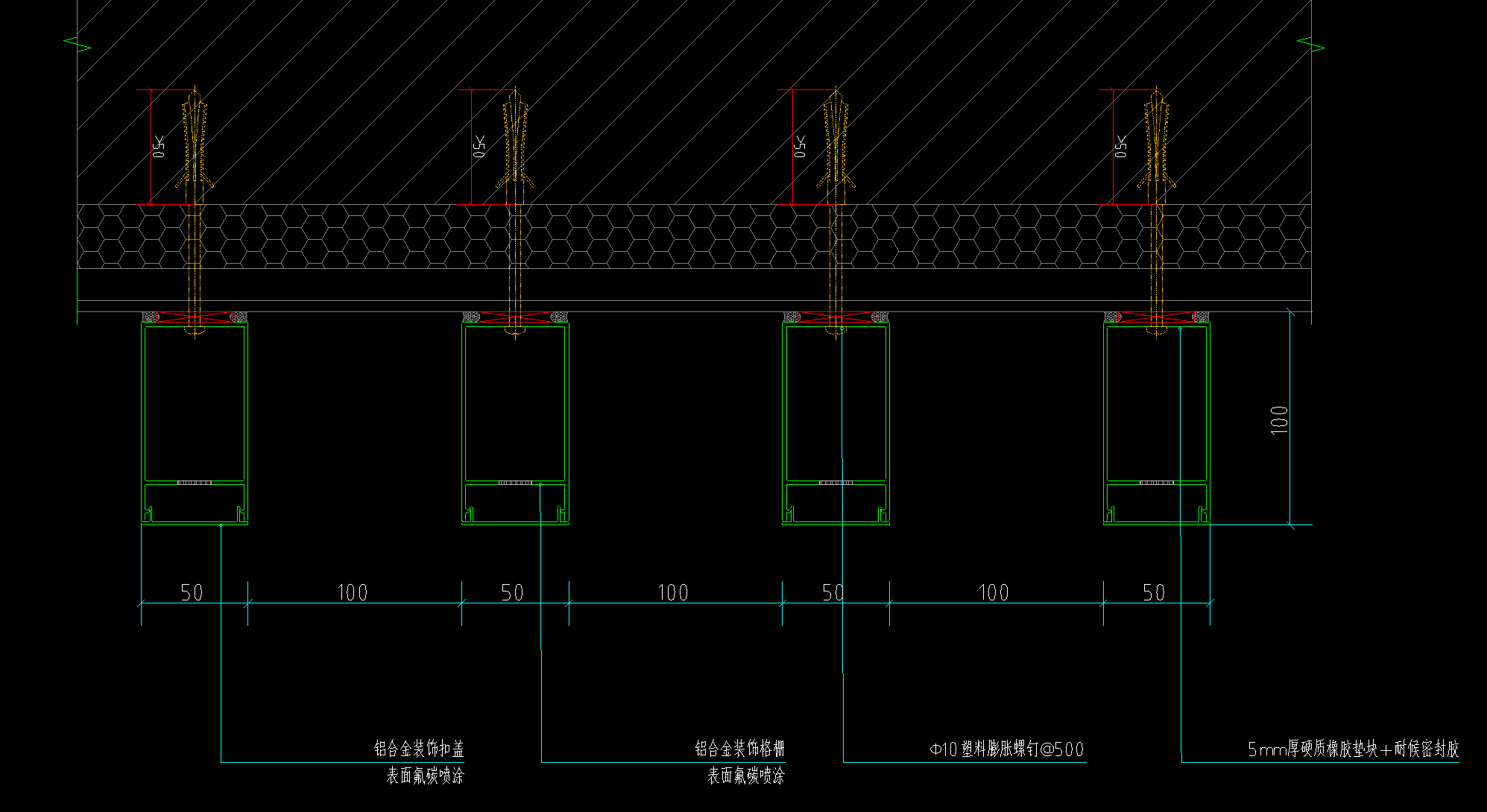Select the rightmost expansion anchor graphic

tap(1155, 142)
